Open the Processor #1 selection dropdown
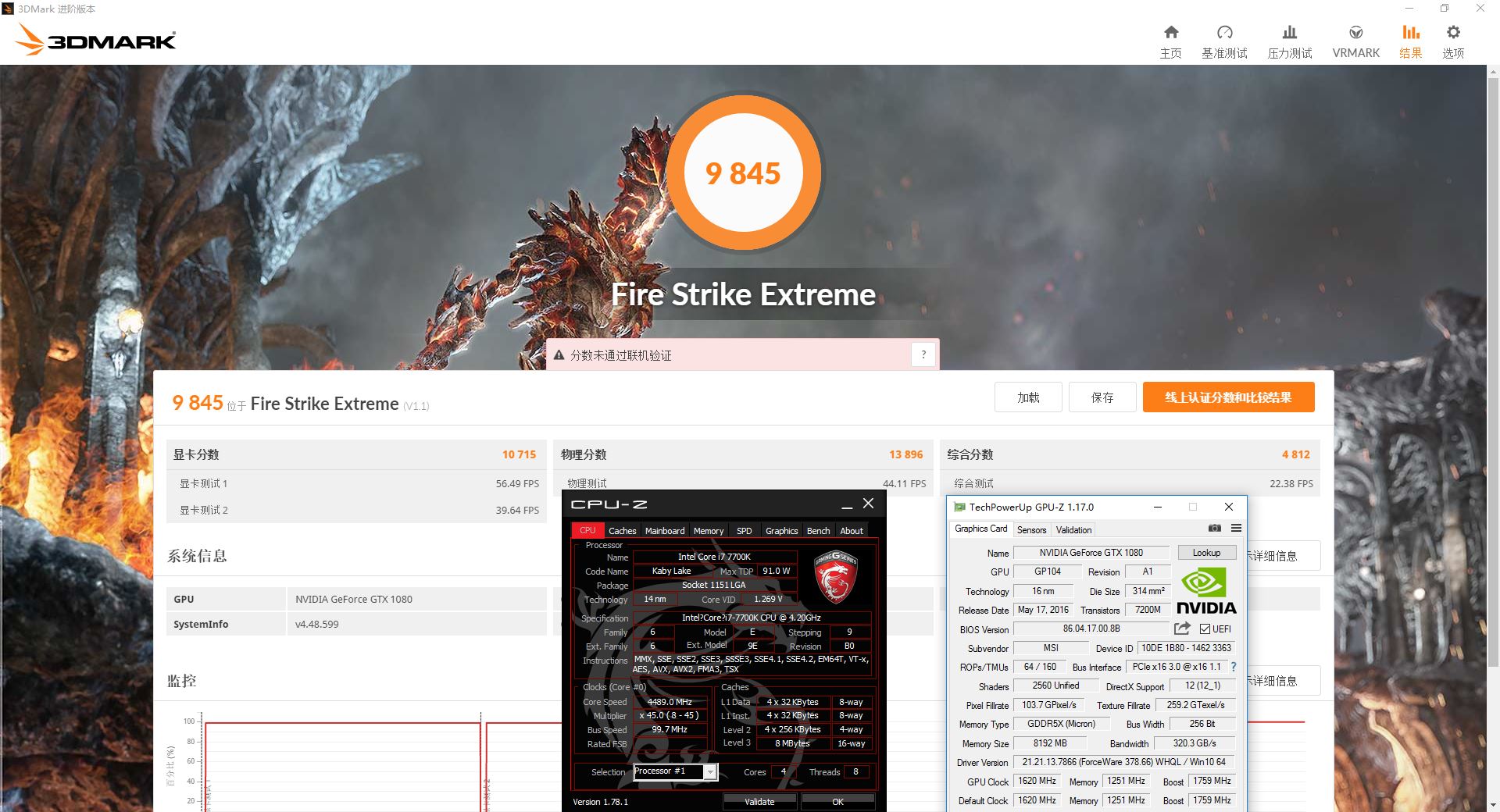The width and height of the screenshot is (1500, 812). point(675,771)
